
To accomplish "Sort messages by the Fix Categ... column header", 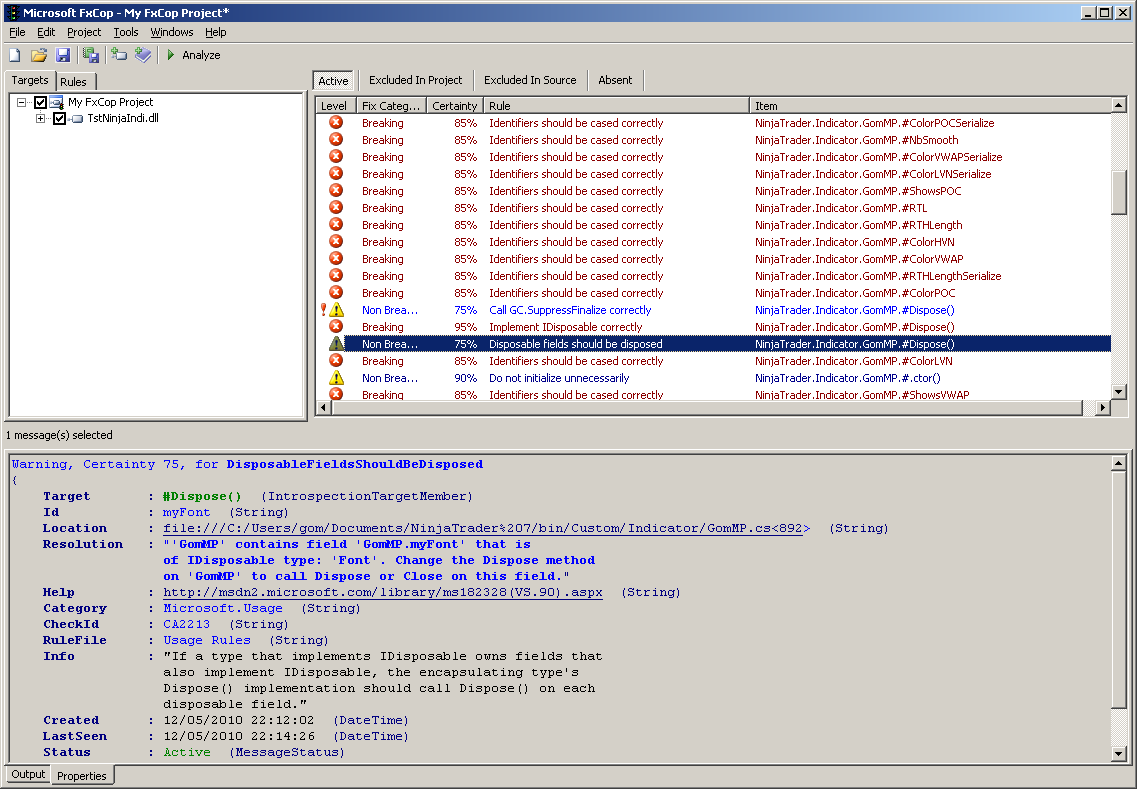I will pos(391,106).
